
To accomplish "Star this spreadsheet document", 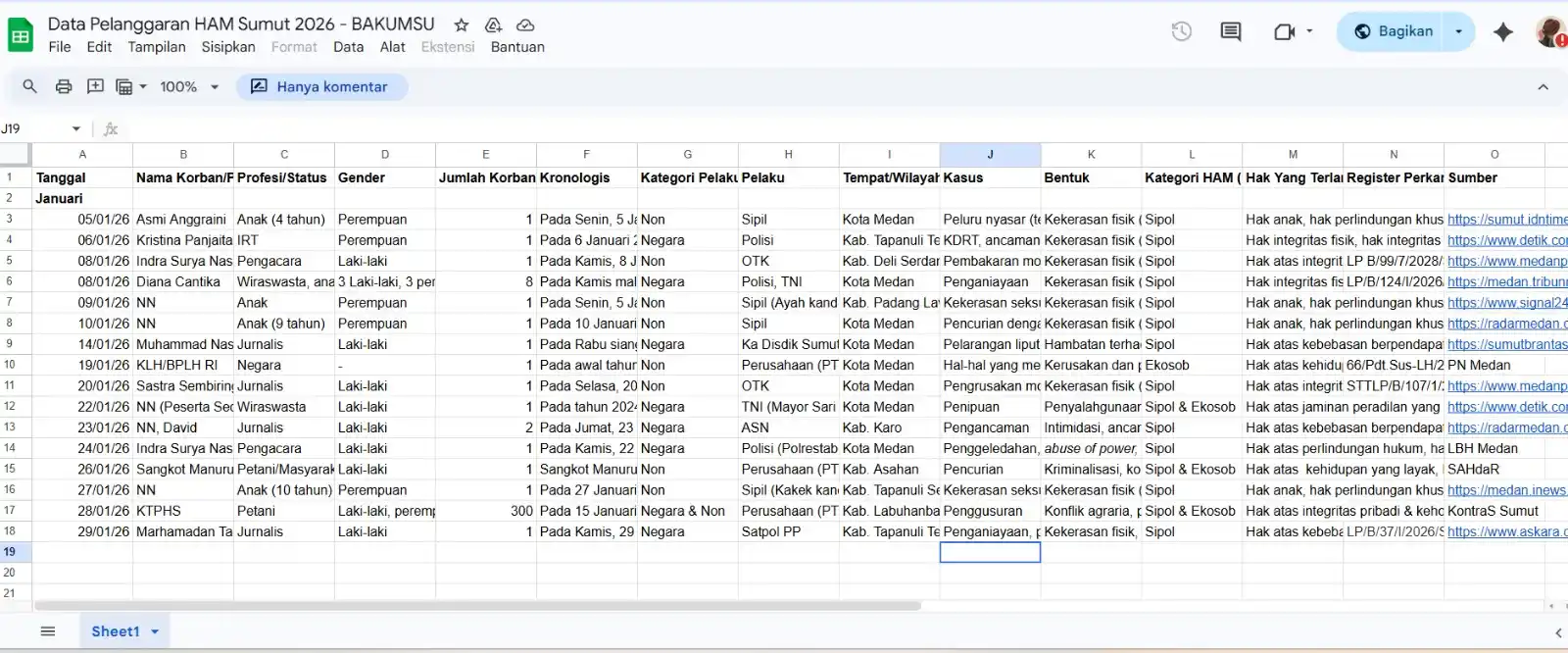I will (x=462, y=25).
